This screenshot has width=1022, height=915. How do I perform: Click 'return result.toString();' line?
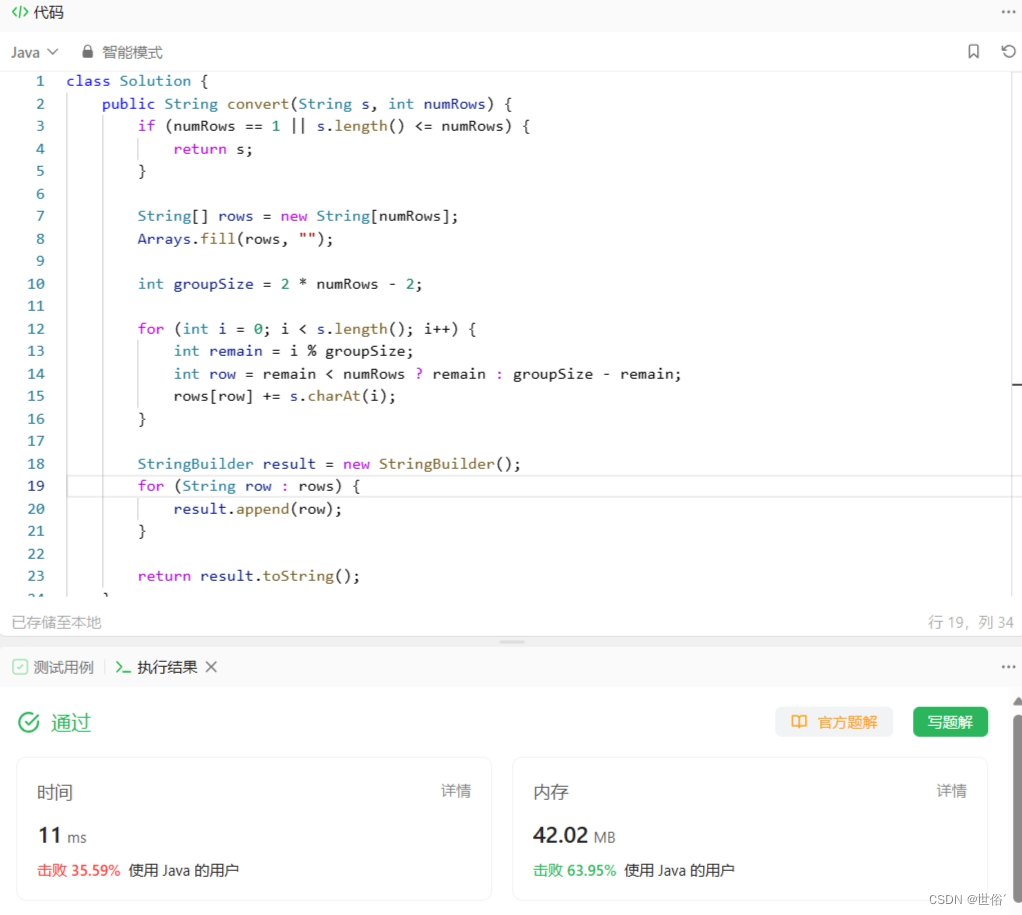[x=248, y=576]
